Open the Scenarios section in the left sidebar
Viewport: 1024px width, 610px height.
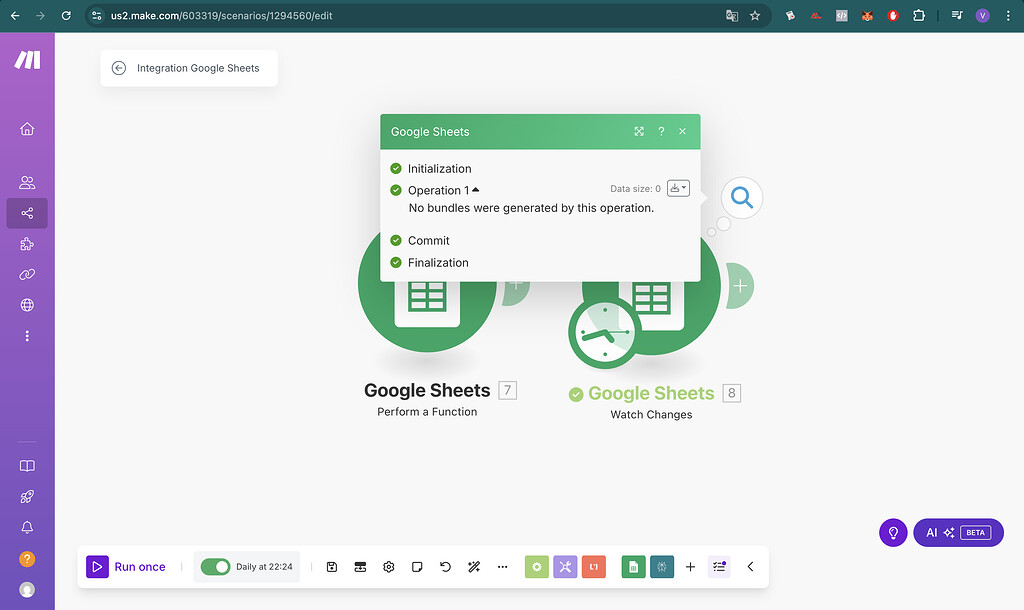coord(27,213)
